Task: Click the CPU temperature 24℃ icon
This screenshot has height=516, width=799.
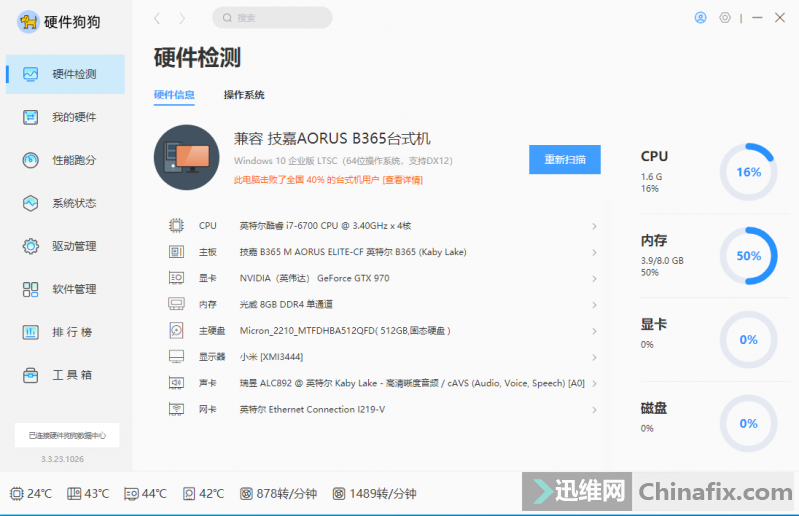Action: click(17, 494)
